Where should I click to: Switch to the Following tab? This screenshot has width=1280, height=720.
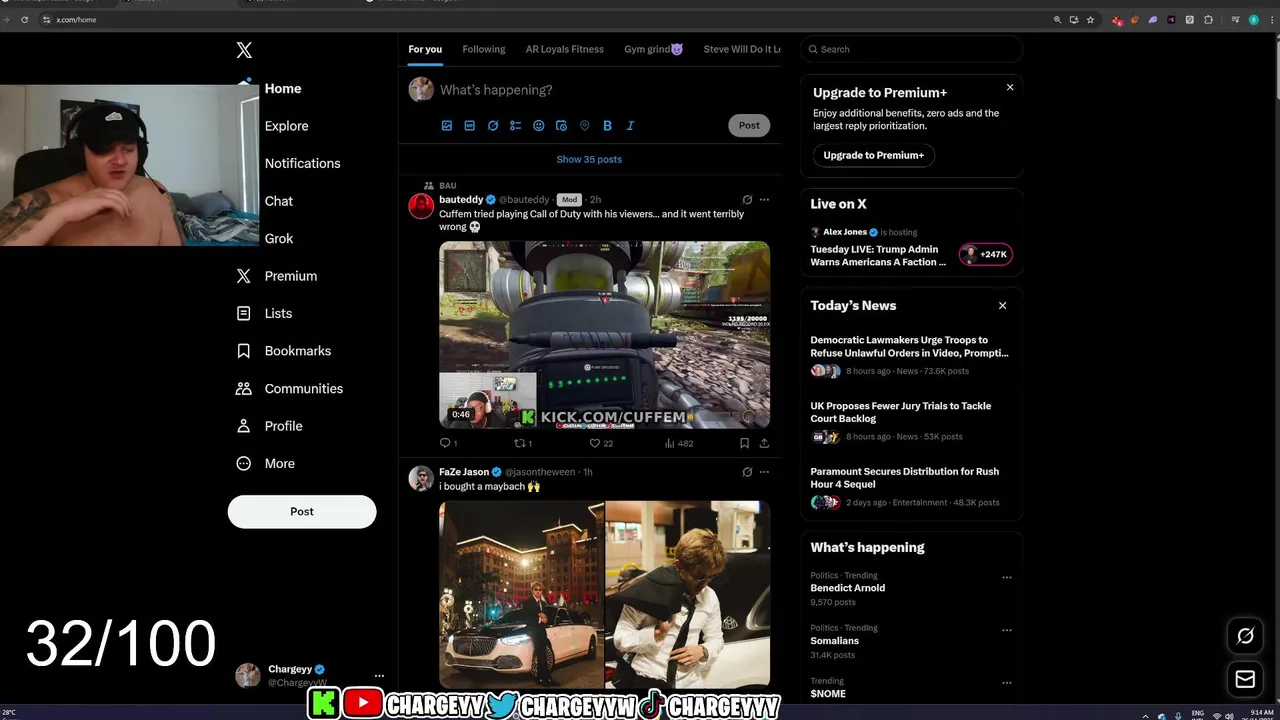[x=484, y=49]
